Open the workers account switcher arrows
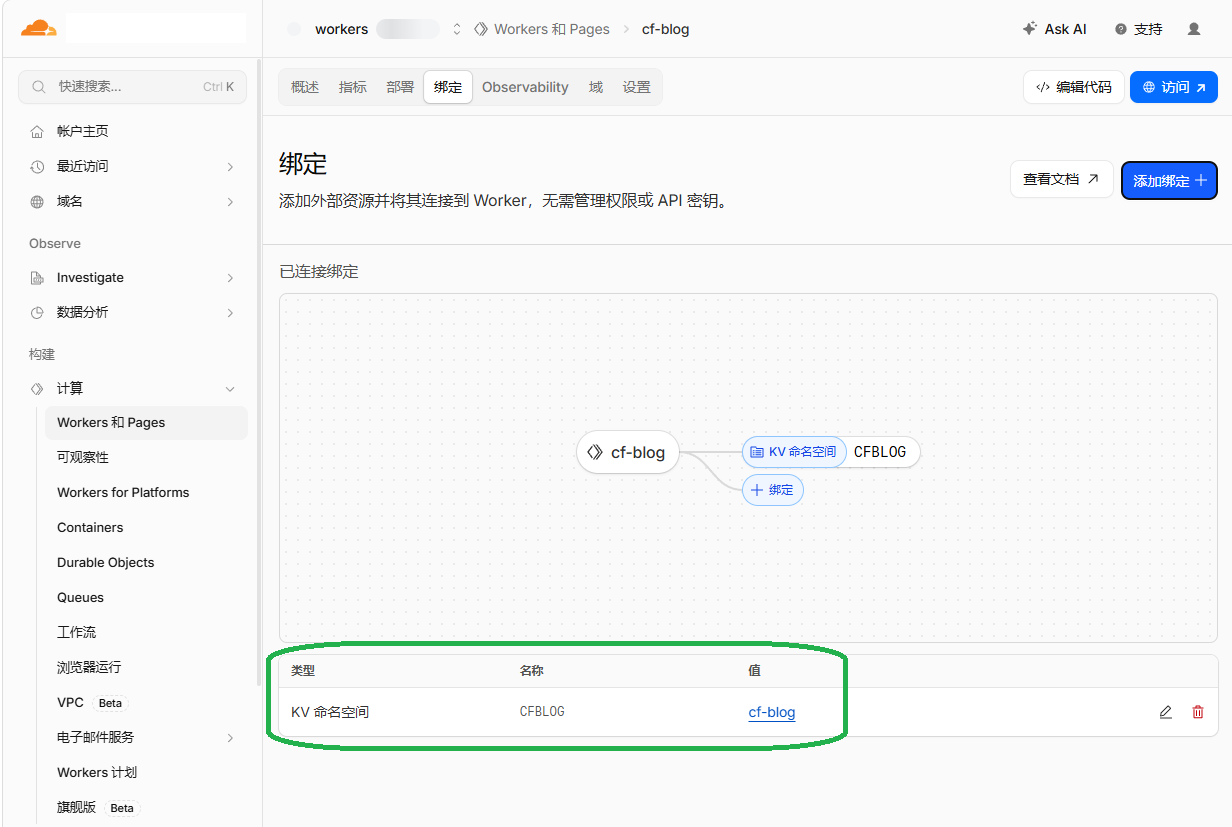Viewport: 1232px width, 827px height. pyautogui.click(x=457, y=29)
